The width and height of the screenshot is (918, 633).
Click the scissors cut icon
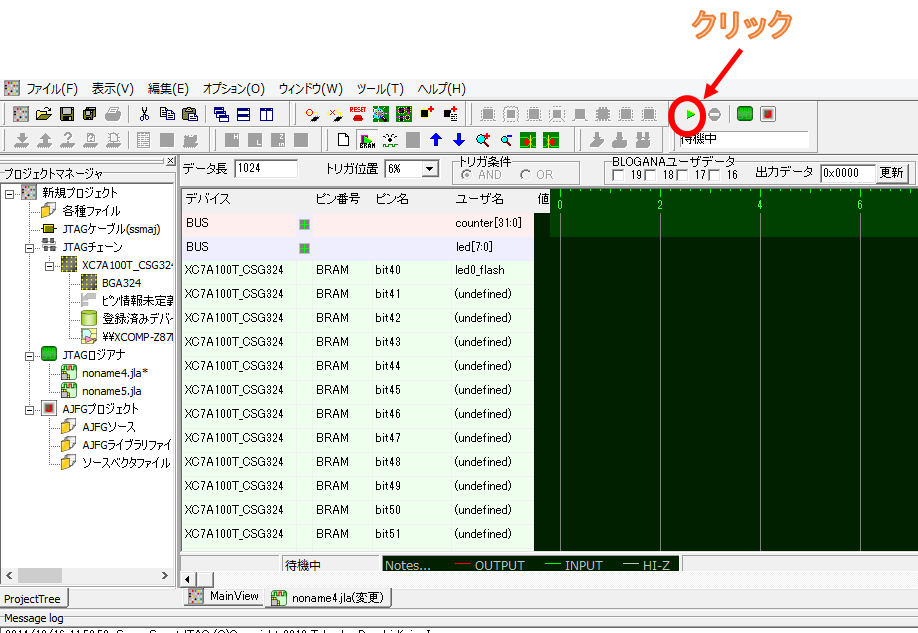(x=144, y=114)
